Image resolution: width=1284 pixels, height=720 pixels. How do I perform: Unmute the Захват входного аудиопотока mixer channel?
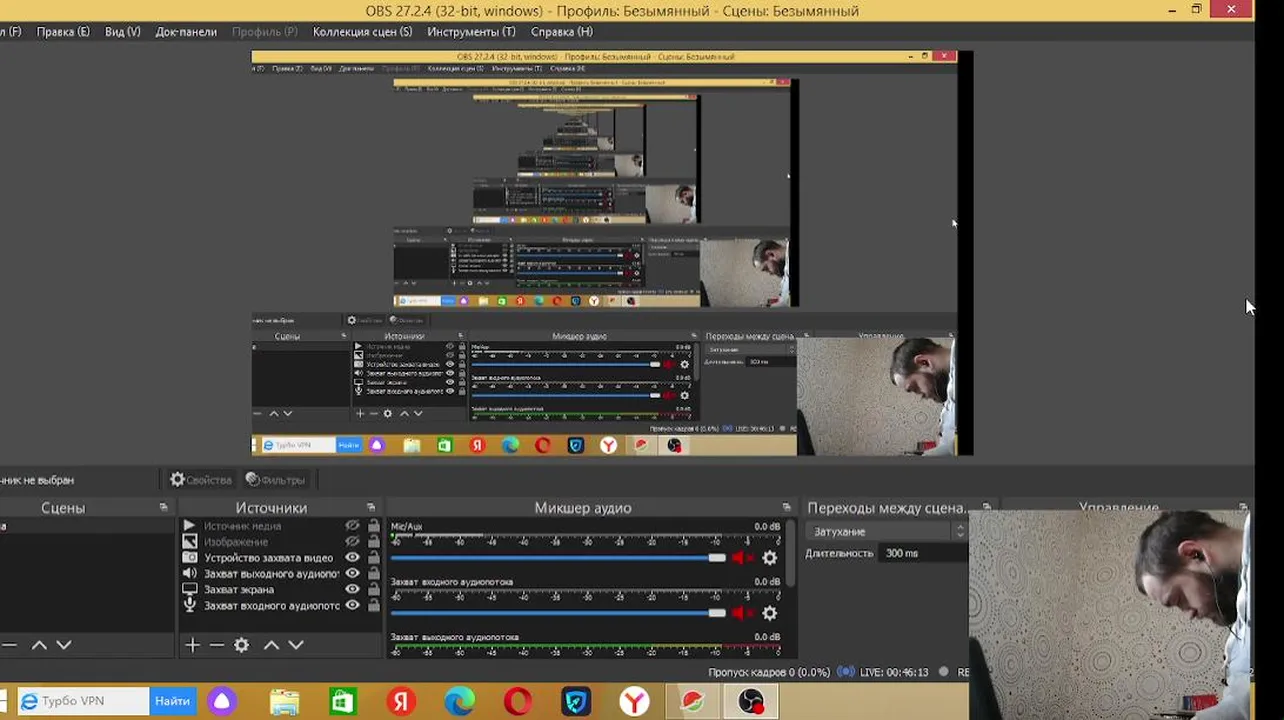pos(741,613)
